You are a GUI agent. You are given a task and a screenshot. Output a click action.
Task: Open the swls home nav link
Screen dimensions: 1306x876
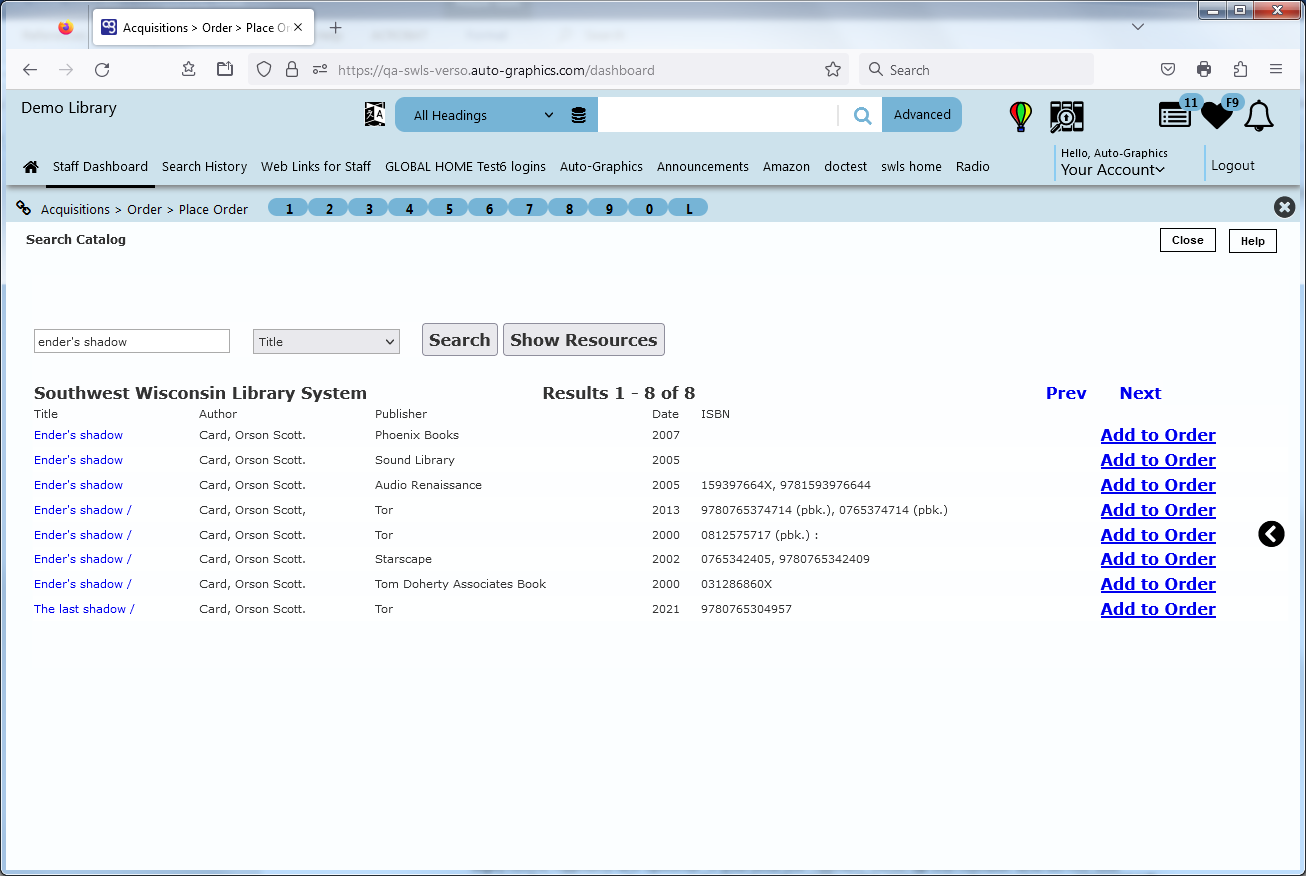[911, 167]
